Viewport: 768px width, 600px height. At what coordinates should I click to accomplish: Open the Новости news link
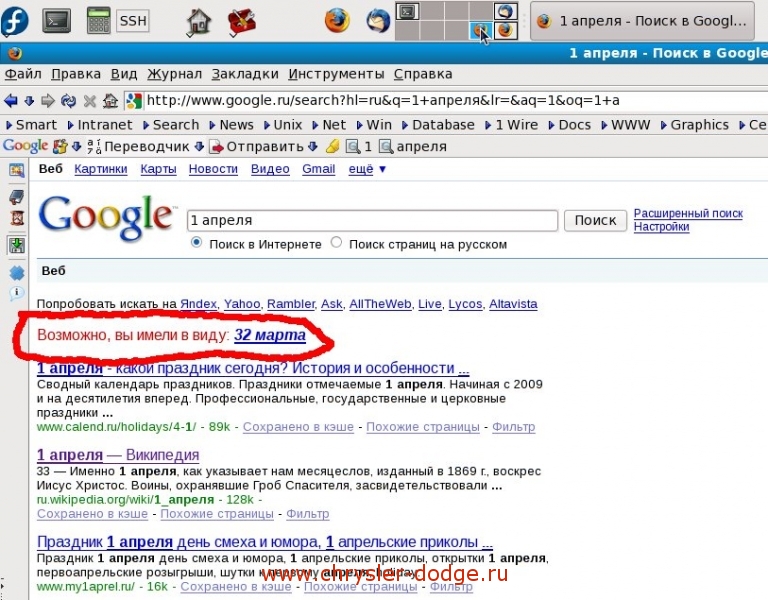pyautogui.click(x=213, y=169)
